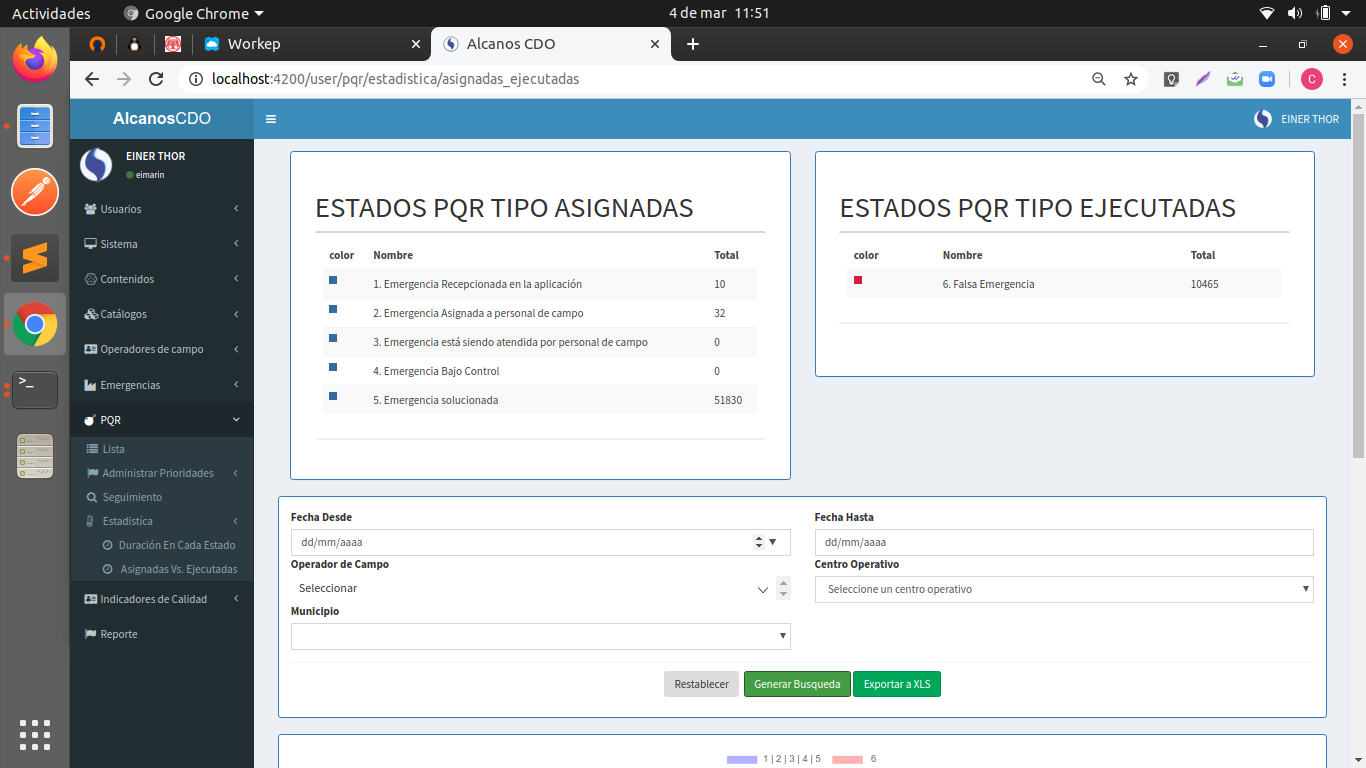1366x768 pixels.
Task: Click the Usuarios sidebar icon
Action: point(91,209)
